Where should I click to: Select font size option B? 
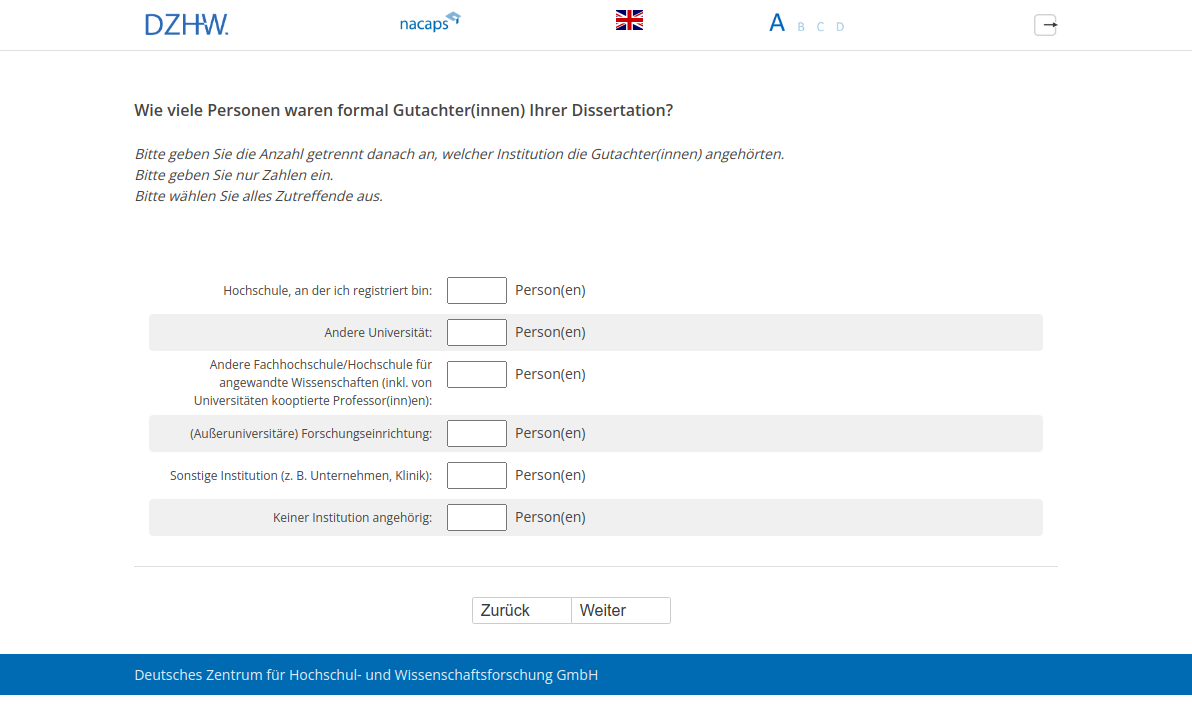click(801, 27)
